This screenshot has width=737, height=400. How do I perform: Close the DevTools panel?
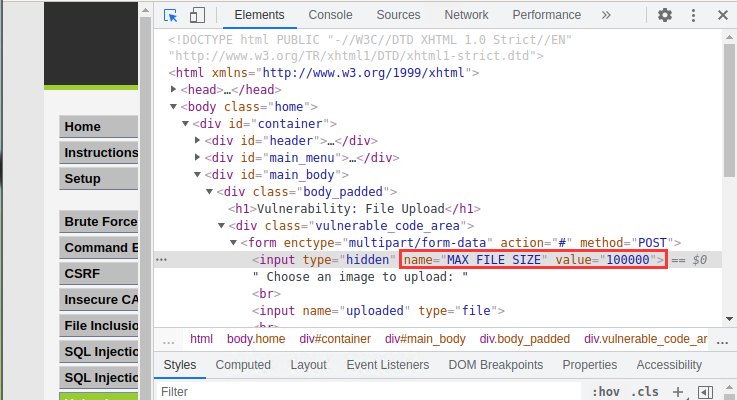point(723,15)
